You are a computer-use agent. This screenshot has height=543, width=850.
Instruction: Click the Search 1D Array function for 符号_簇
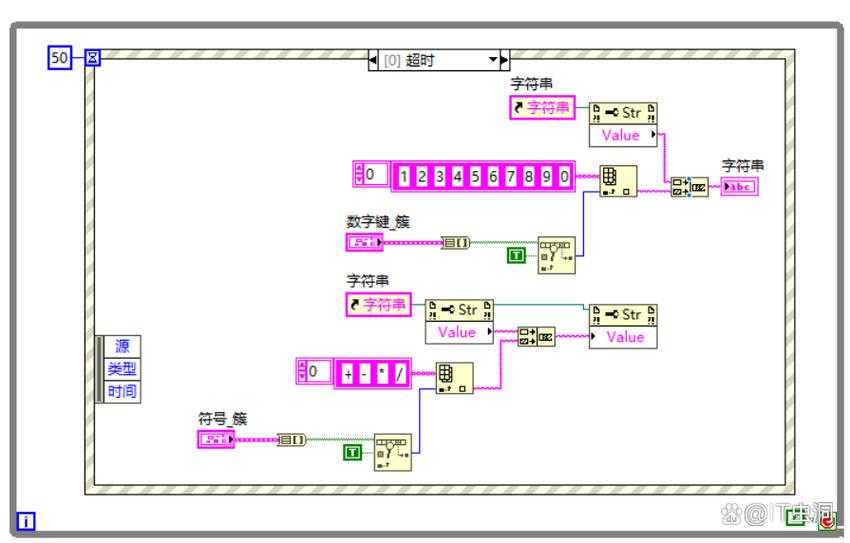pos(392,452)
